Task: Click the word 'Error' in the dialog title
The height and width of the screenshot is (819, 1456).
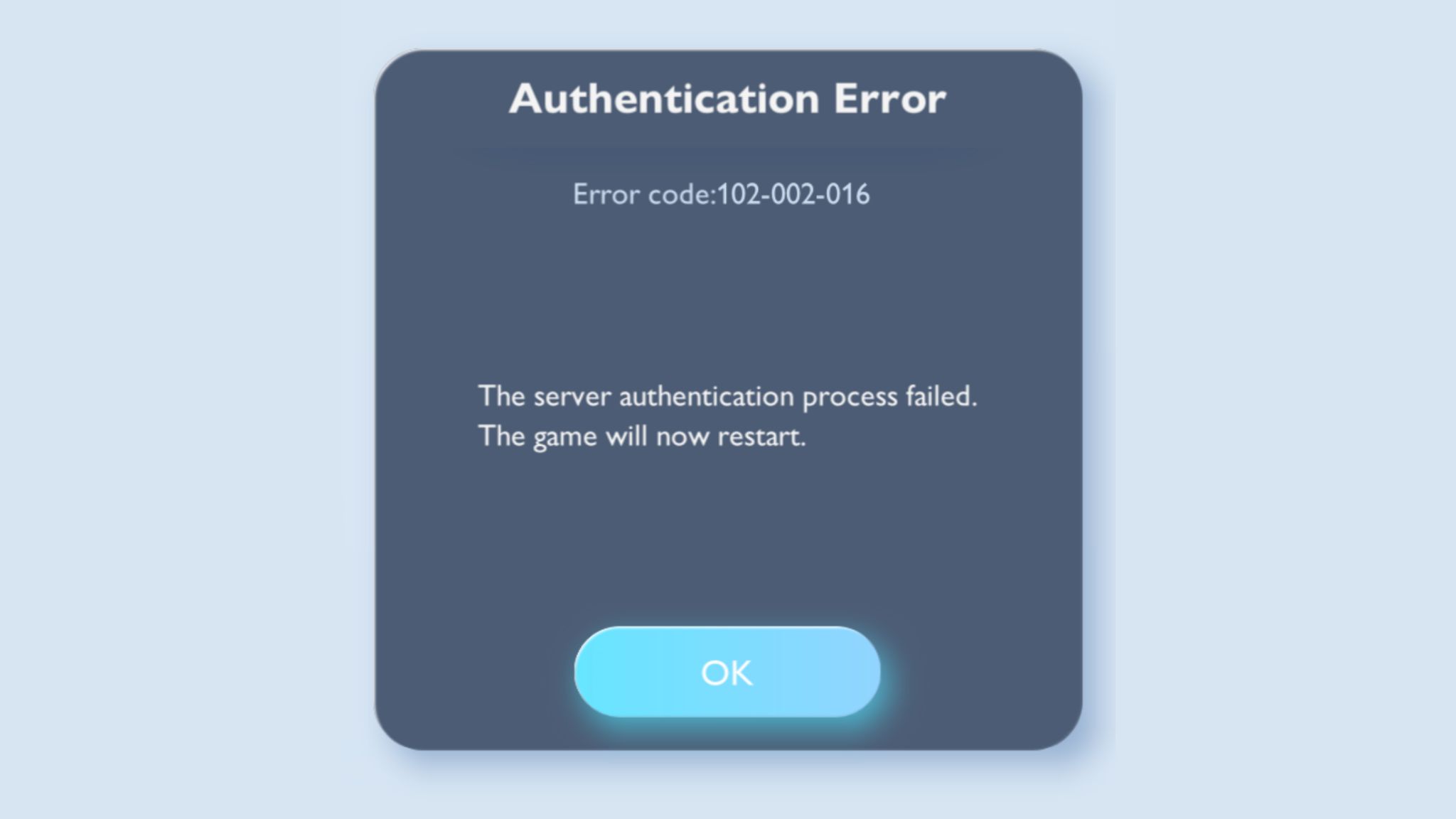Action: (x=890, y=98)
